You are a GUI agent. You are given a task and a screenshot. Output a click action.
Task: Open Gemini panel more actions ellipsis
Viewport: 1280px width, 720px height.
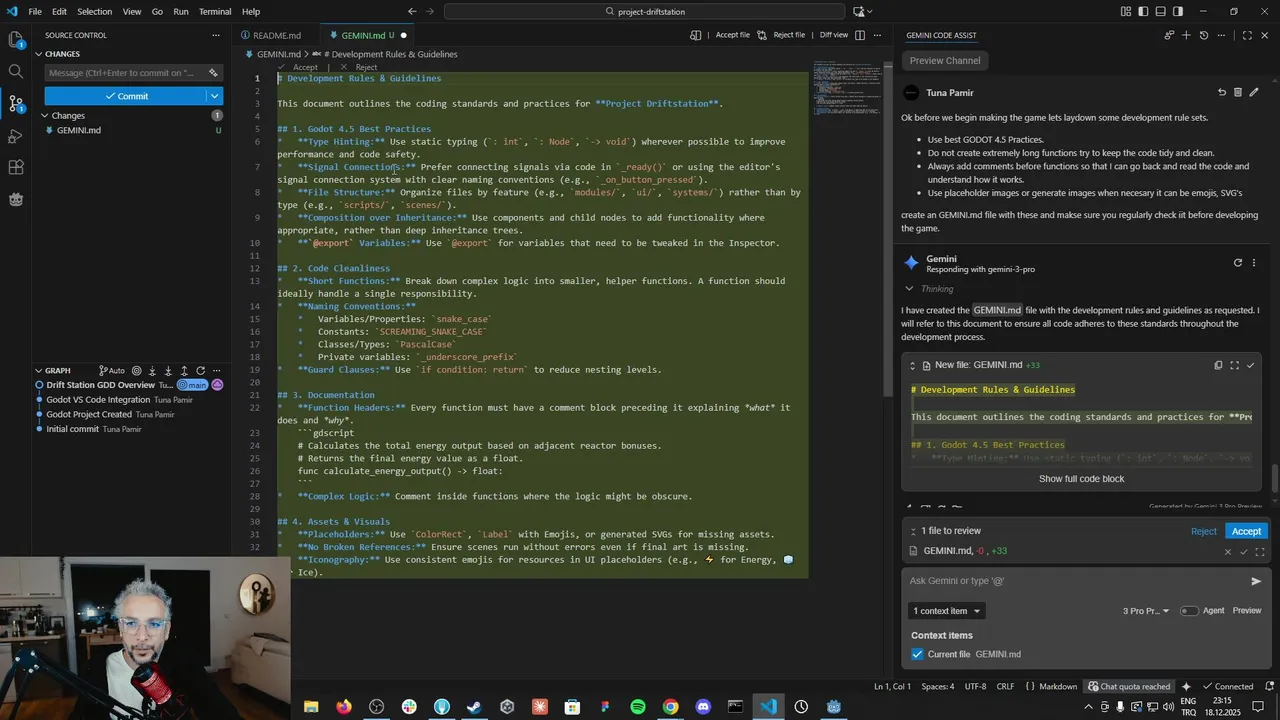[x=1222, y=35]
